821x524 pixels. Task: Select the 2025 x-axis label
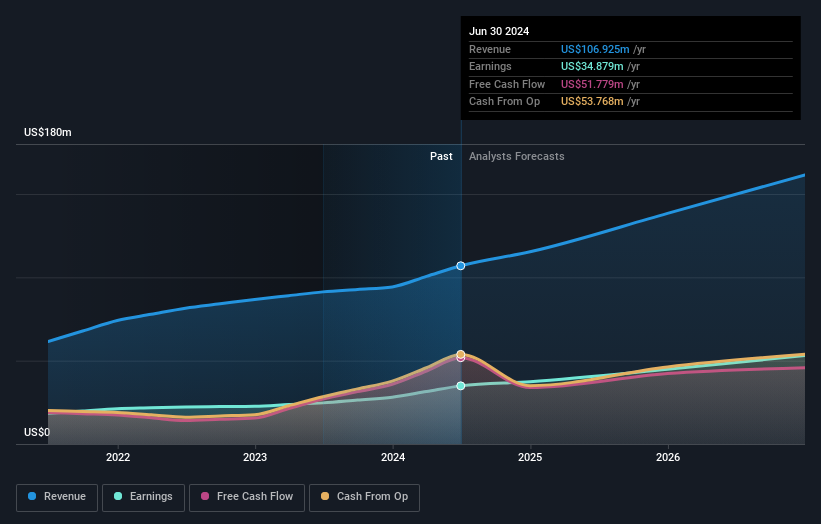530,457
